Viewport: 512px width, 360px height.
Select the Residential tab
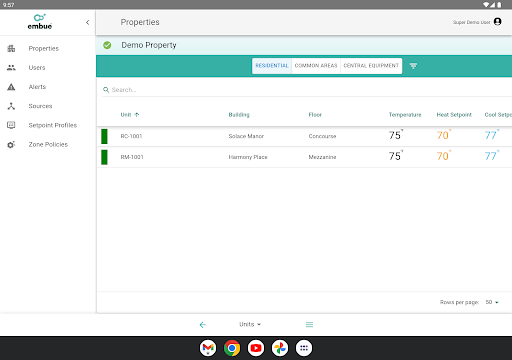(x=272, y=66)
